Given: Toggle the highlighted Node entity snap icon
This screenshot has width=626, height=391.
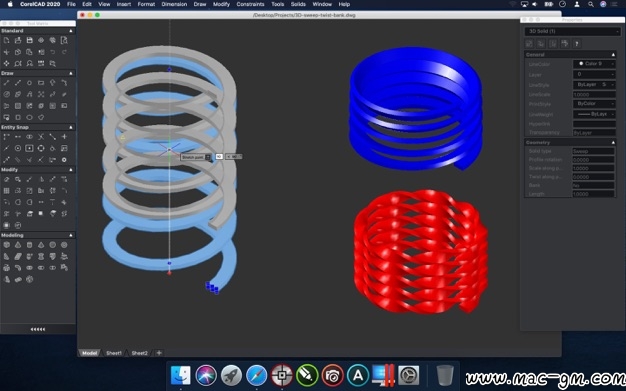Looking at the screenshot, I should point(30,148).
